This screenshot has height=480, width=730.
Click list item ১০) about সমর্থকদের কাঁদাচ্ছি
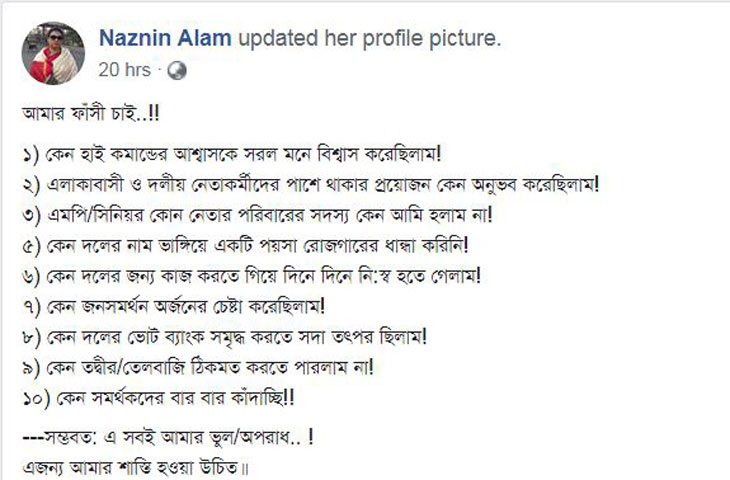(x=158, y=398)
